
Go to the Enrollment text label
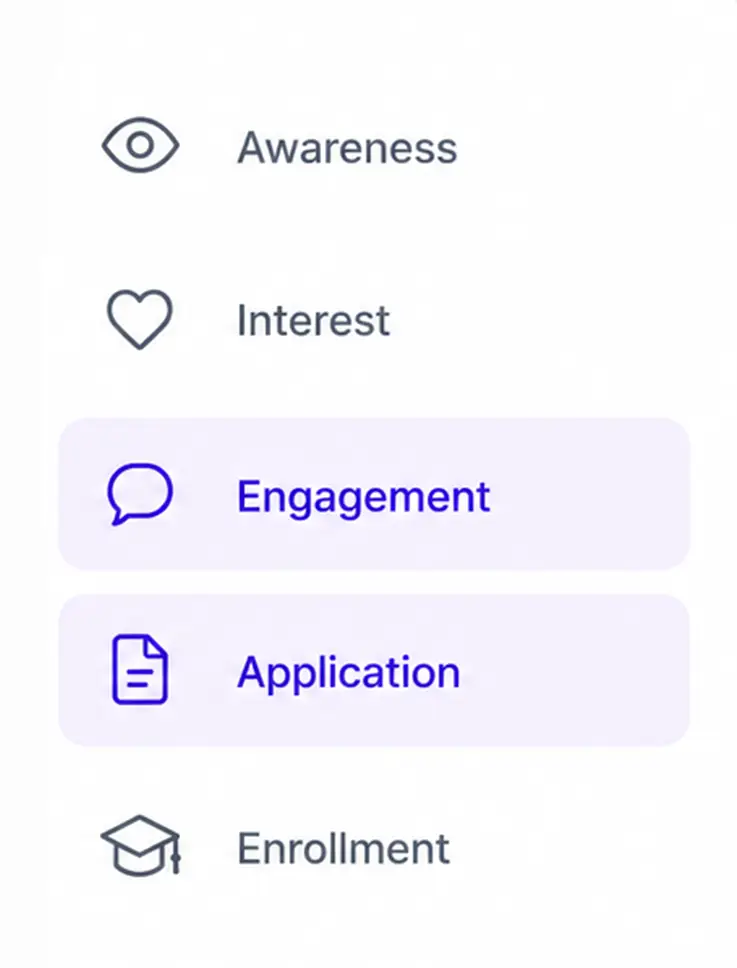[344, 848]
